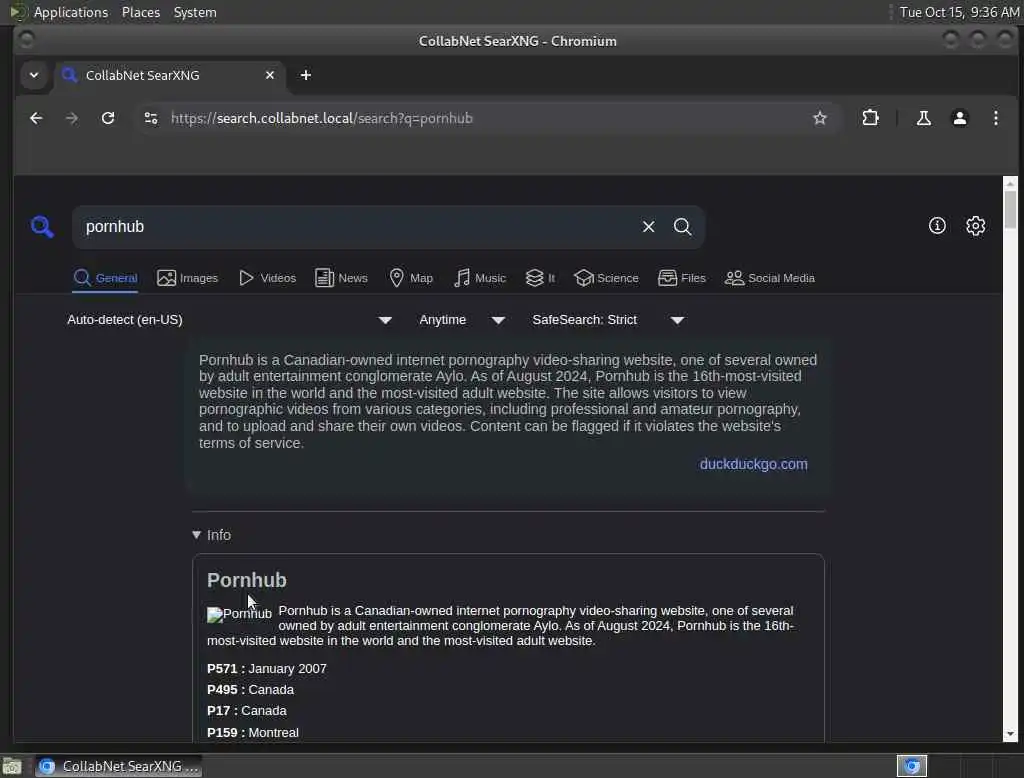Click scrollbar down arrow
The image size is (1024, 778).
point(1010,734)
